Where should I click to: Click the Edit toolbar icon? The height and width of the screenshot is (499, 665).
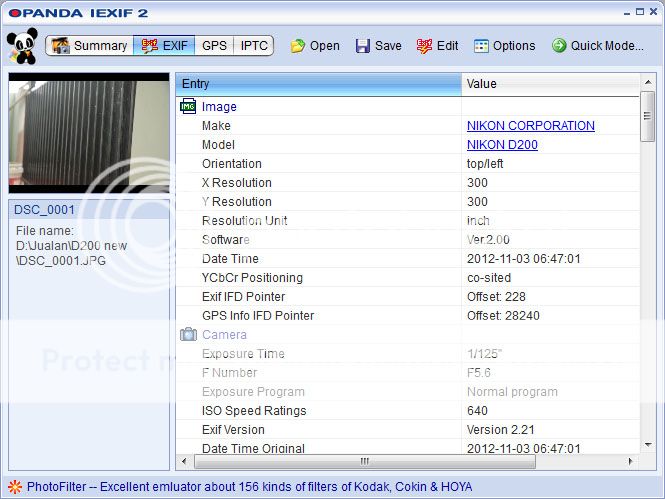coord(424,46)
